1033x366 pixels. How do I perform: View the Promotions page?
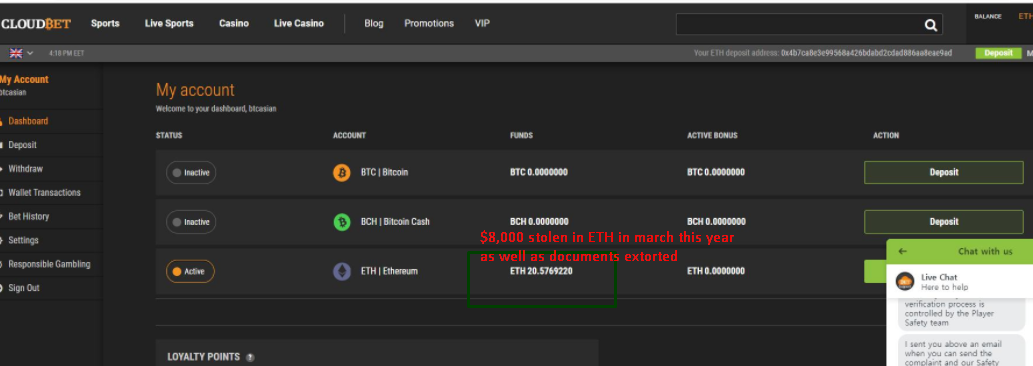pos(429,23)
